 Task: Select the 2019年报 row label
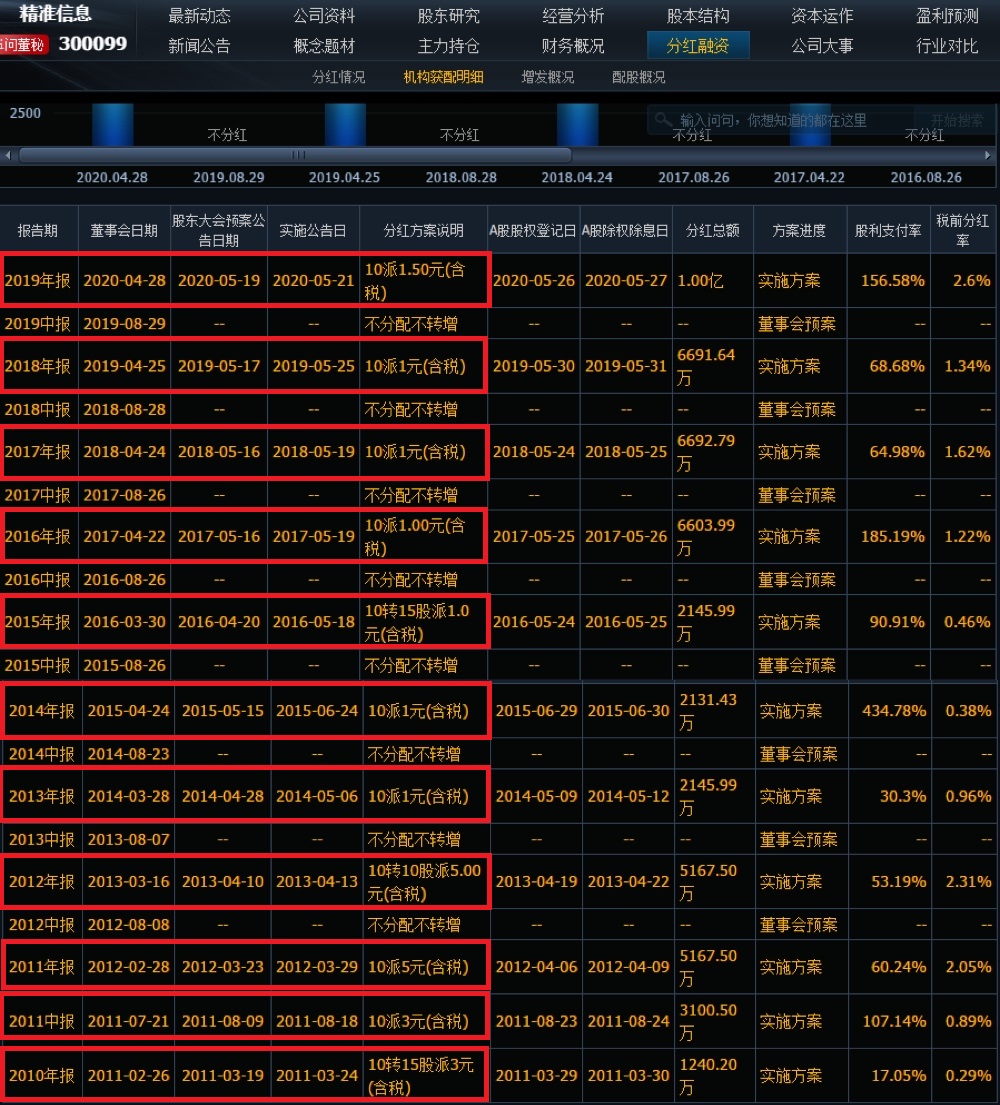(x=37, y=280)
